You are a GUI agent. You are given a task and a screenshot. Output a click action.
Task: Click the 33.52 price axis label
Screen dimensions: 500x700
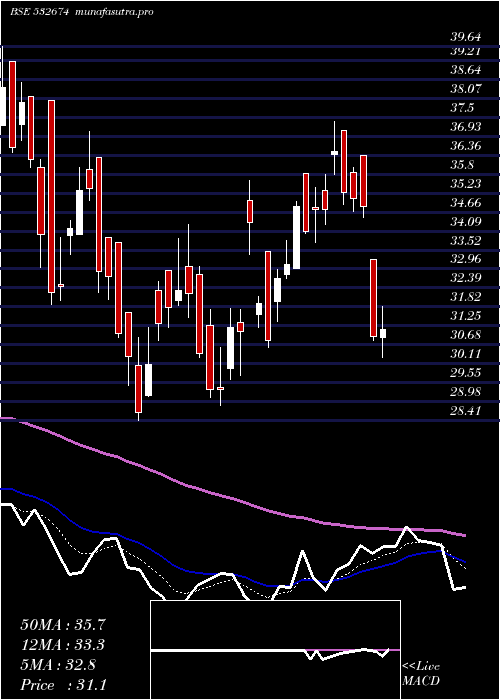pyautogui.click(x=466, y=240)
